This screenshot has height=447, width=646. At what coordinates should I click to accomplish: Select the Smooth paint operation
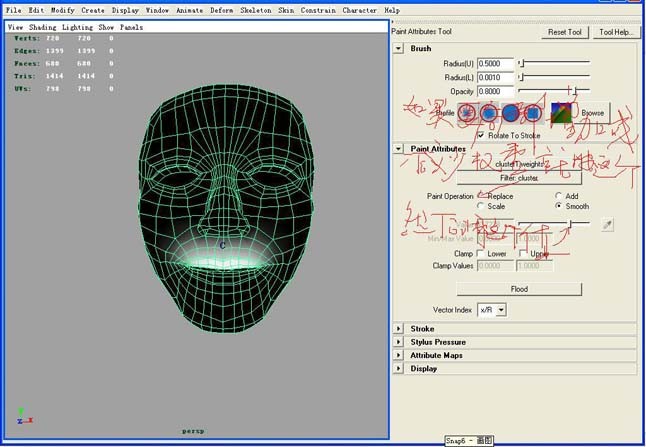(558, 206)
